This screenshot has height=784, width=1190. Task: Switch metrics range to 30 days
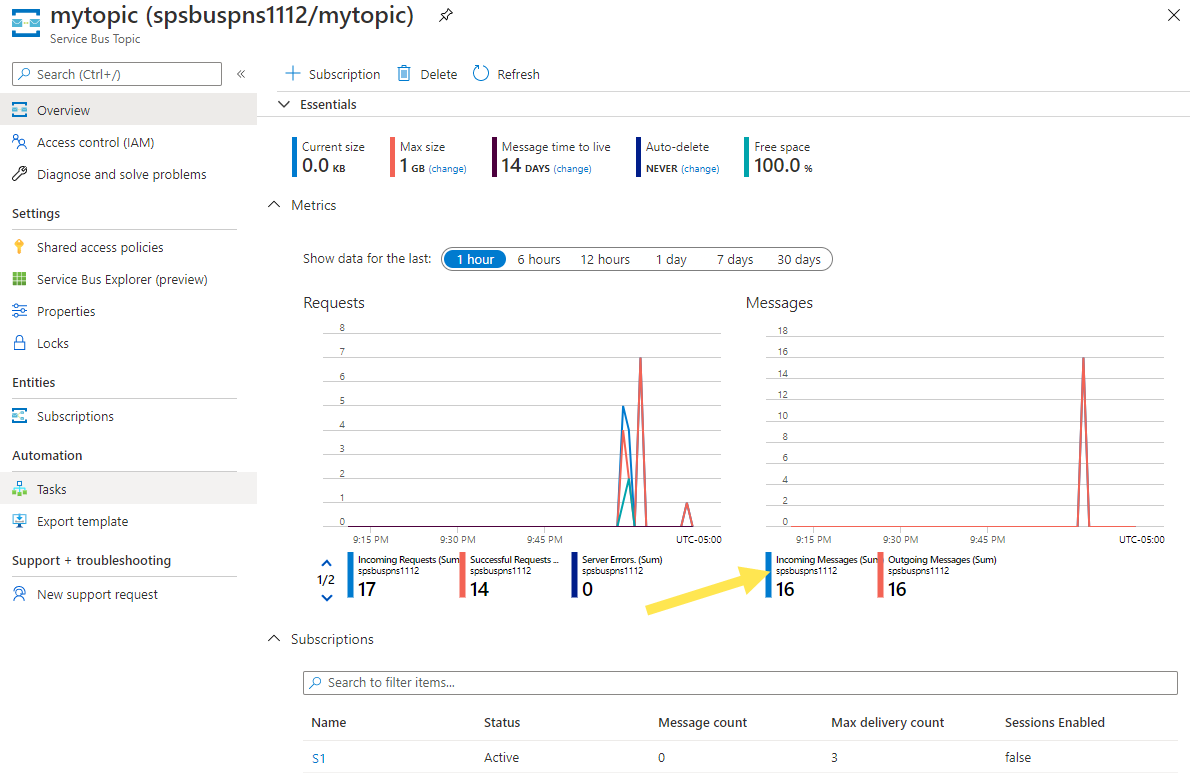pyautogui.click(x=798, y=259)
